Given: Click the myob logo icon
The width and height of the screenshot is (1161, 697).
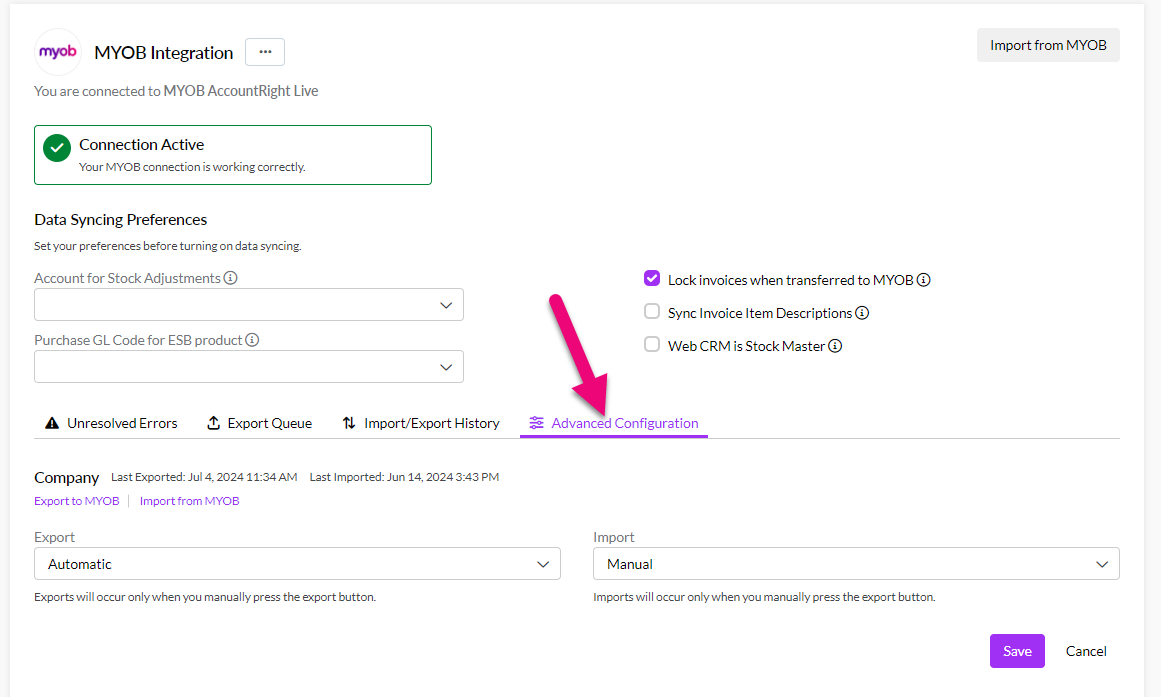Looking at the screenshot, I should point(58,52).
